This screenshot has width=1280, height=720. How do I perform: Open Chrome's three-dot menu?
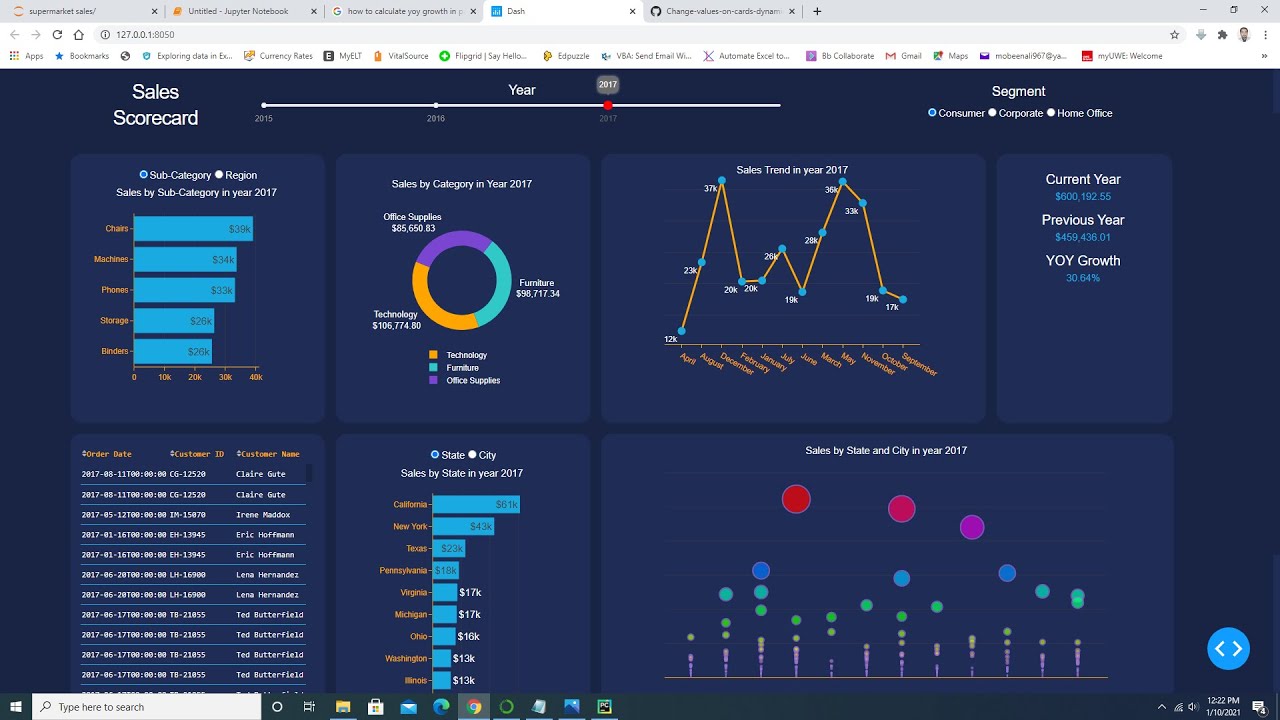(1264, 33)
